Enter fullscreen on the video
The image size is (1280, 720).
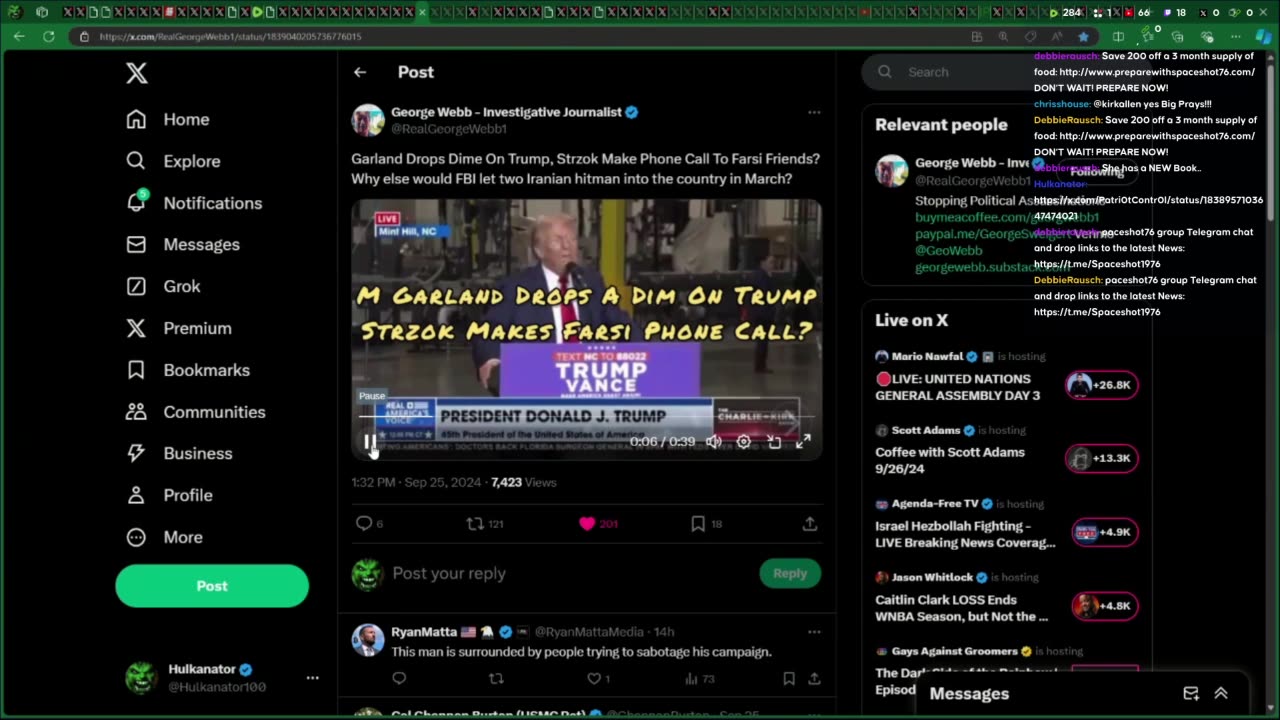point(803,441)
